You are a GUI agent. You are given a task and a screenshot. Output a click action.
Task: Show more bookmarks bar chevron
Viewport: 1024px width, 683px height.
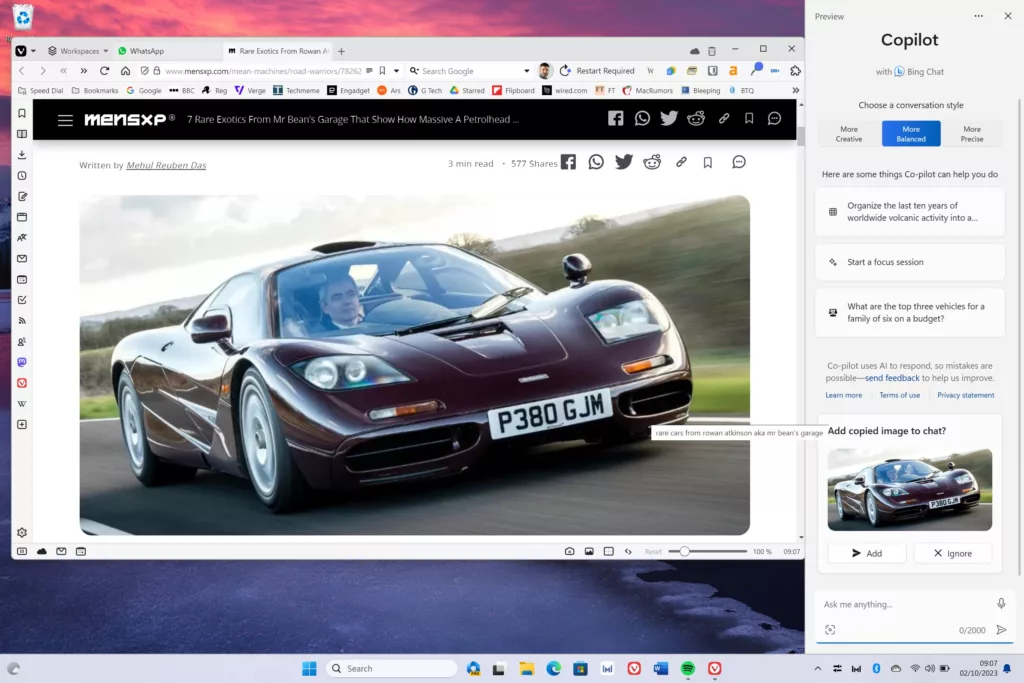click(x=795, y=90)
